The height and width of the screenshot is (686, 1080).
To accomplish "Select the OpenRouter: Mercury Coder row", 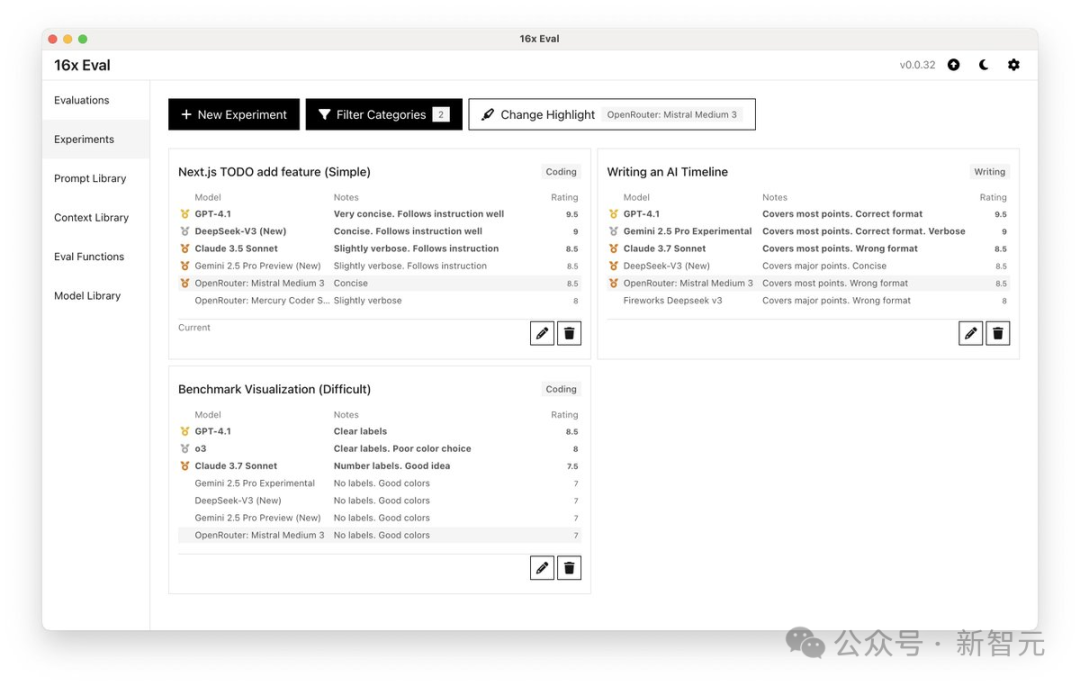I will [x=380, y=301].
